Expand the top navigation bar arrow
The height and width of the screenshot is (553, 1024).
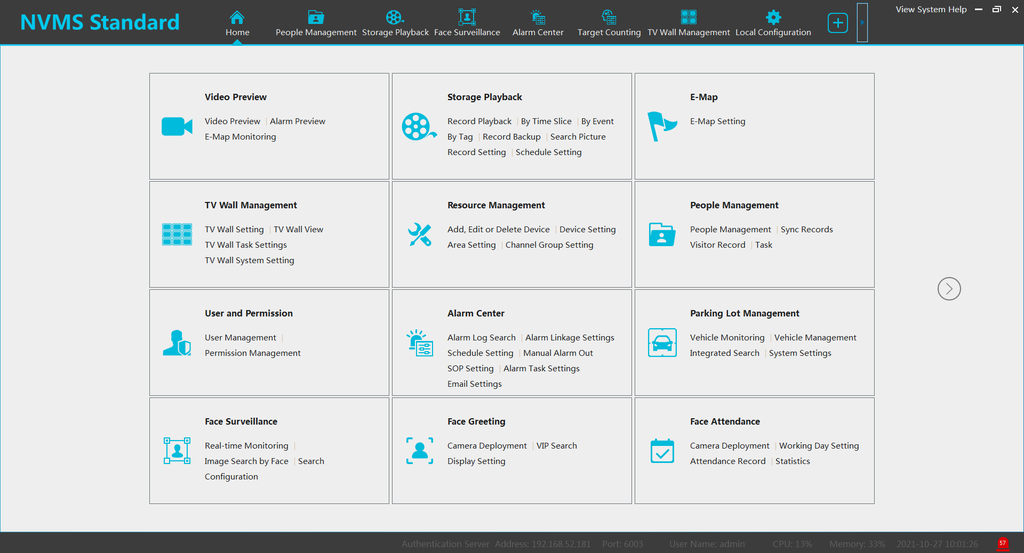pyautogui.click(x=862, y=23)
